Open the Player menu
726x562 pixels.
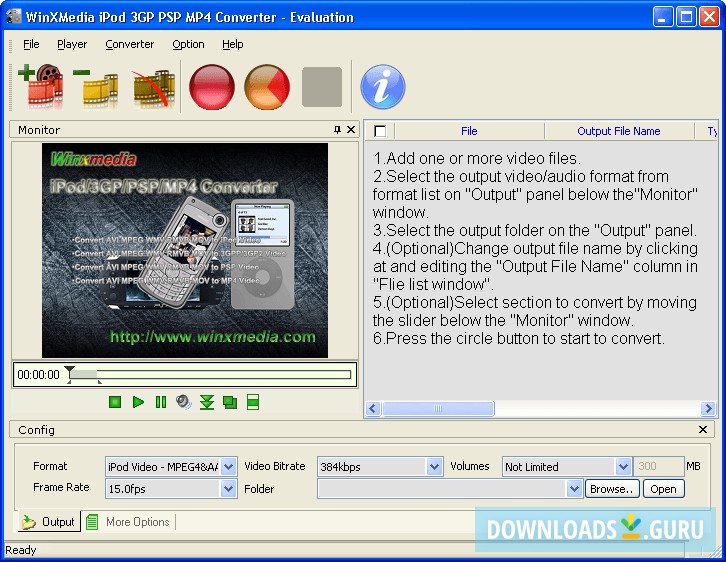coord(72,44)
